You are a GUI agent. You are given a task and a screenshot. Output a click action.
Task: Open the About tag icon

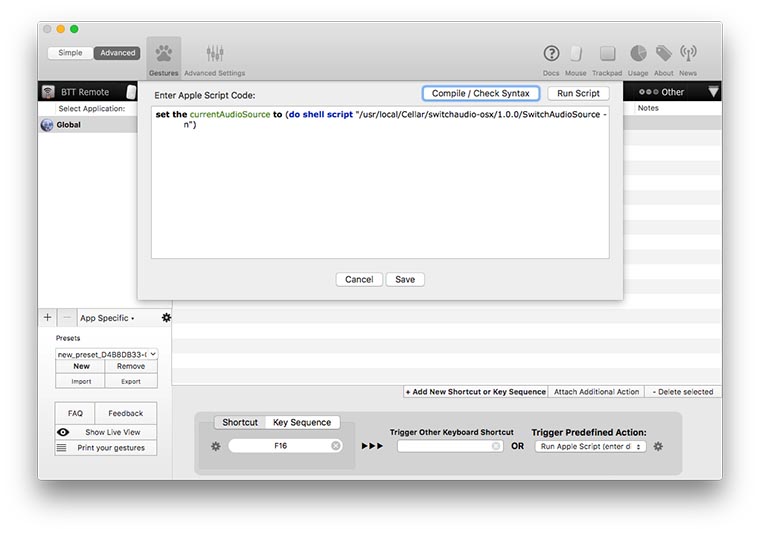tap(664, 53)
